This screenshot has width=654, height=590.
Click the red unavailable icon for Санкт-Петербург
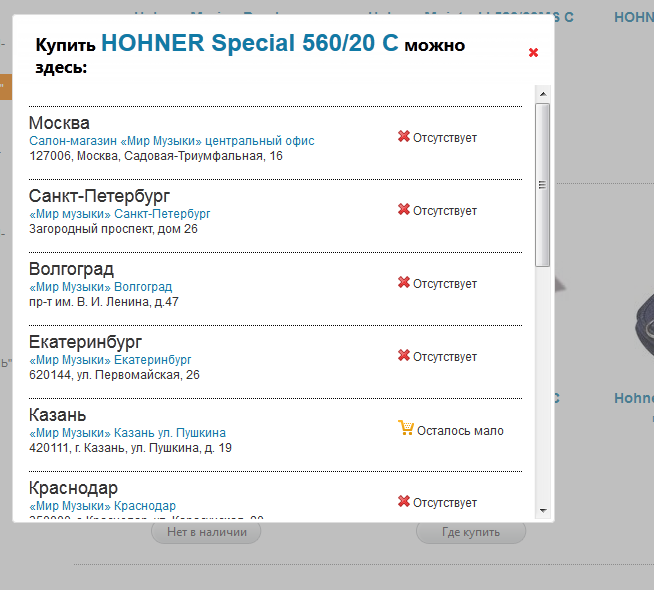click(404, 210)
